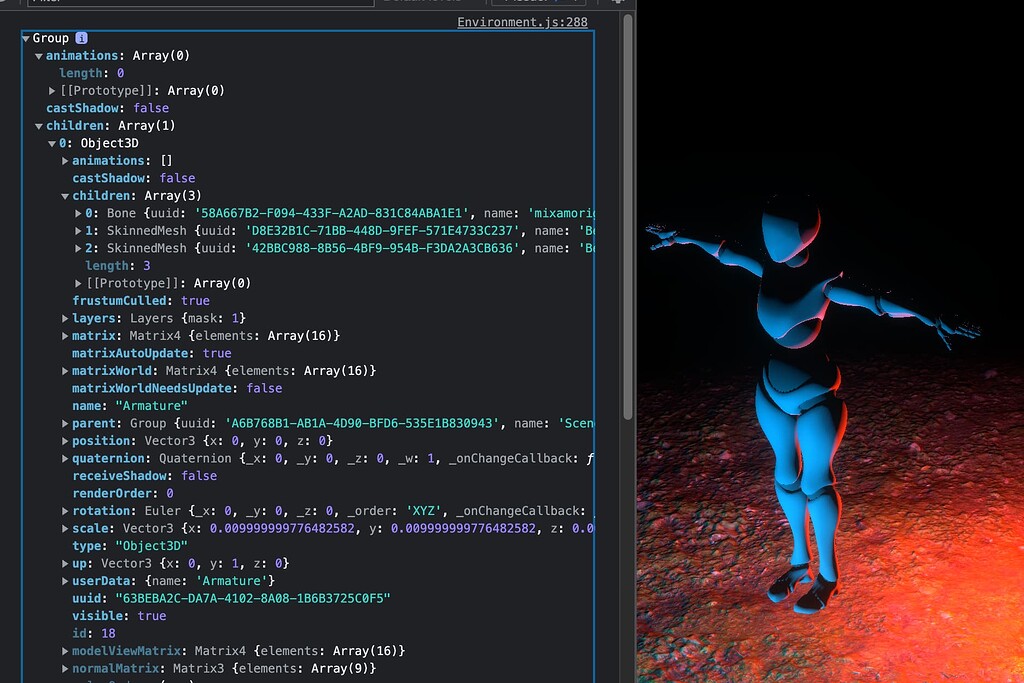1024x683 pixels.
Task: Collapse the top-level Group object
Action: [24, 37]
